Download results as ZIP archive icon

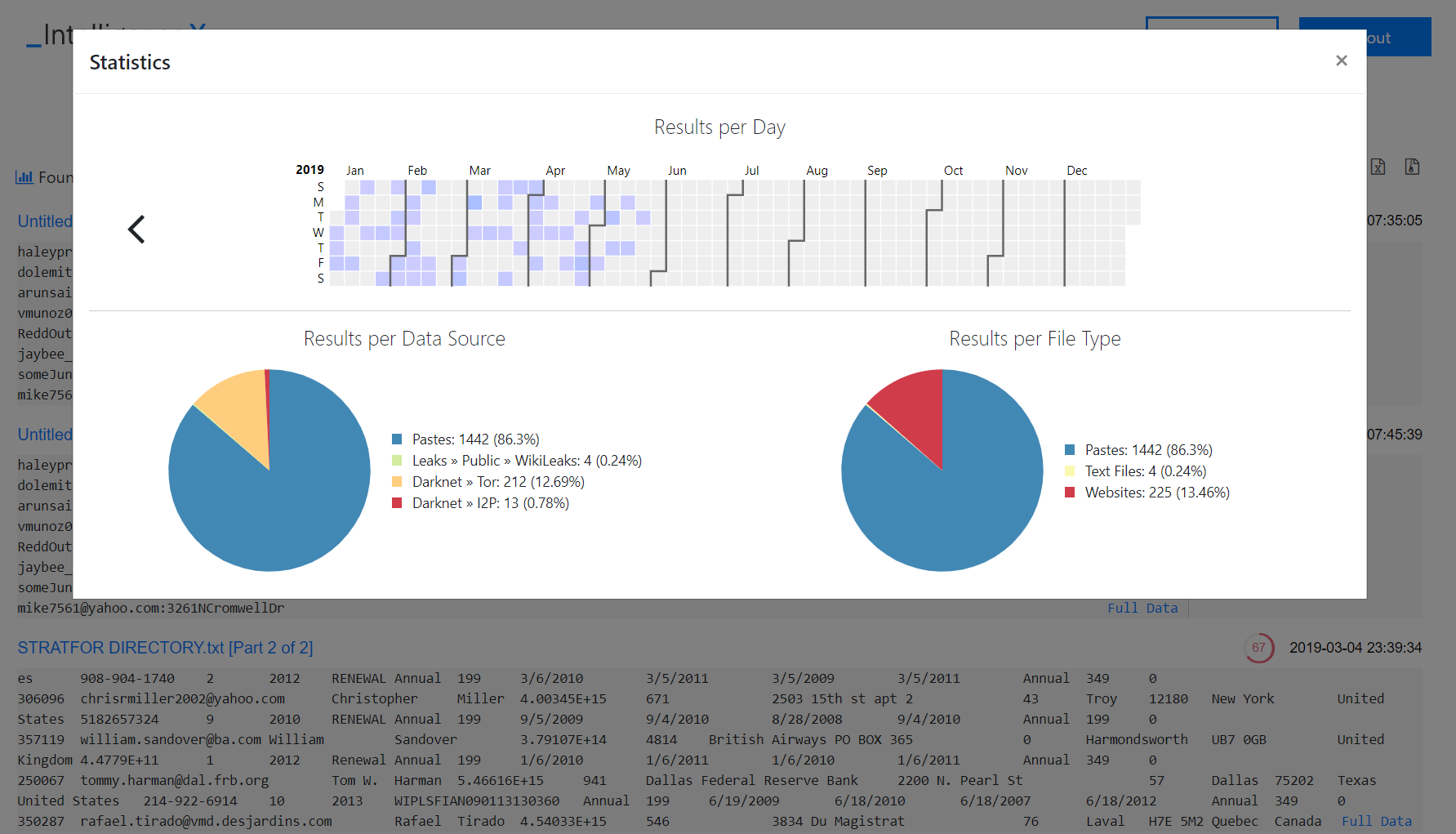(x=1412, y=167)
